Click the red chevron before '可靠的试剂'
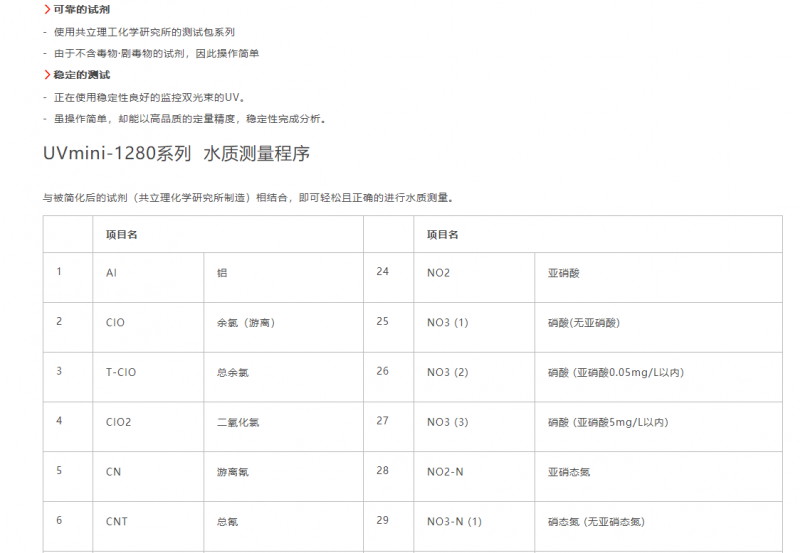 (47, 10)
